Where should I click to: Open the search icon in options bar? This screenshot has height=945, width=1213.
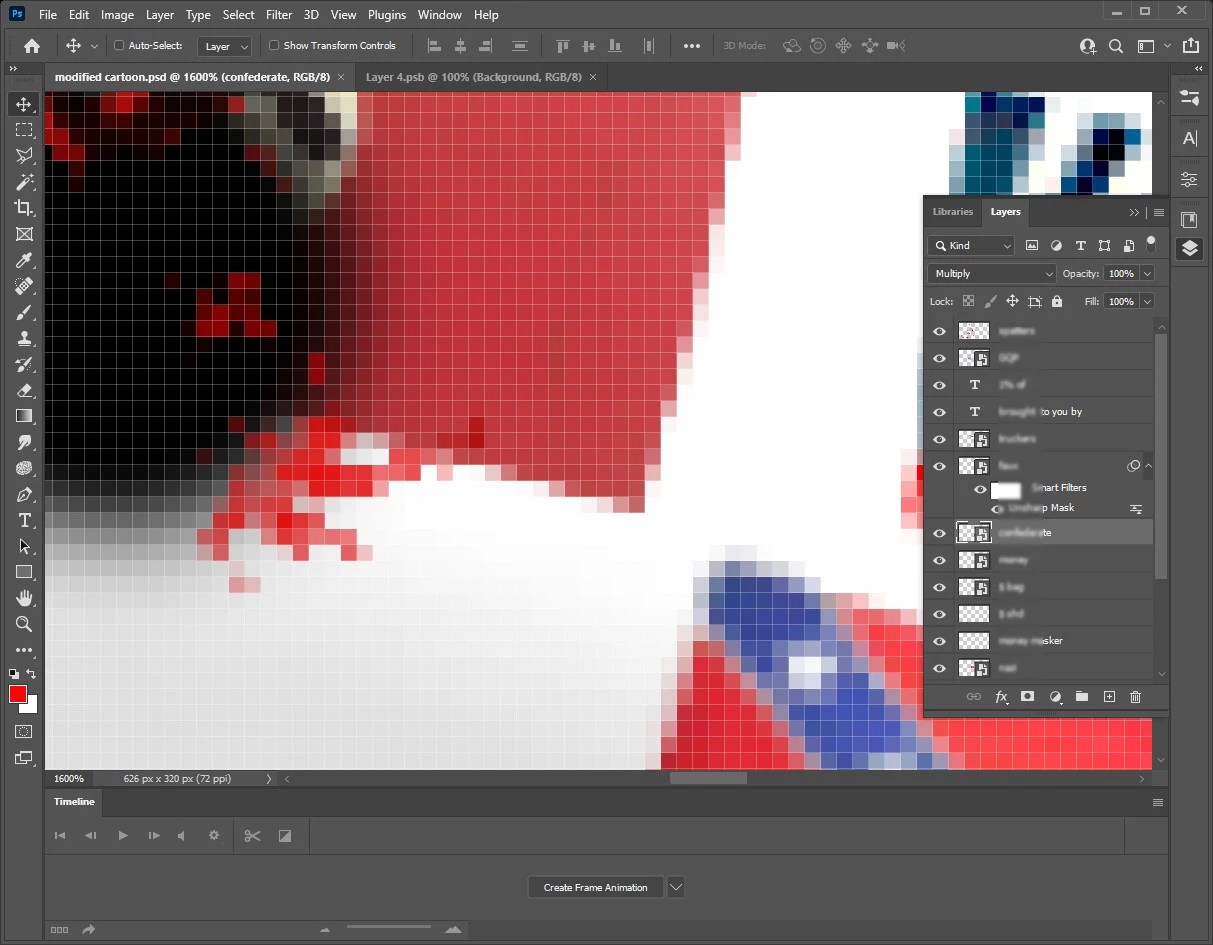[1116, 46]
